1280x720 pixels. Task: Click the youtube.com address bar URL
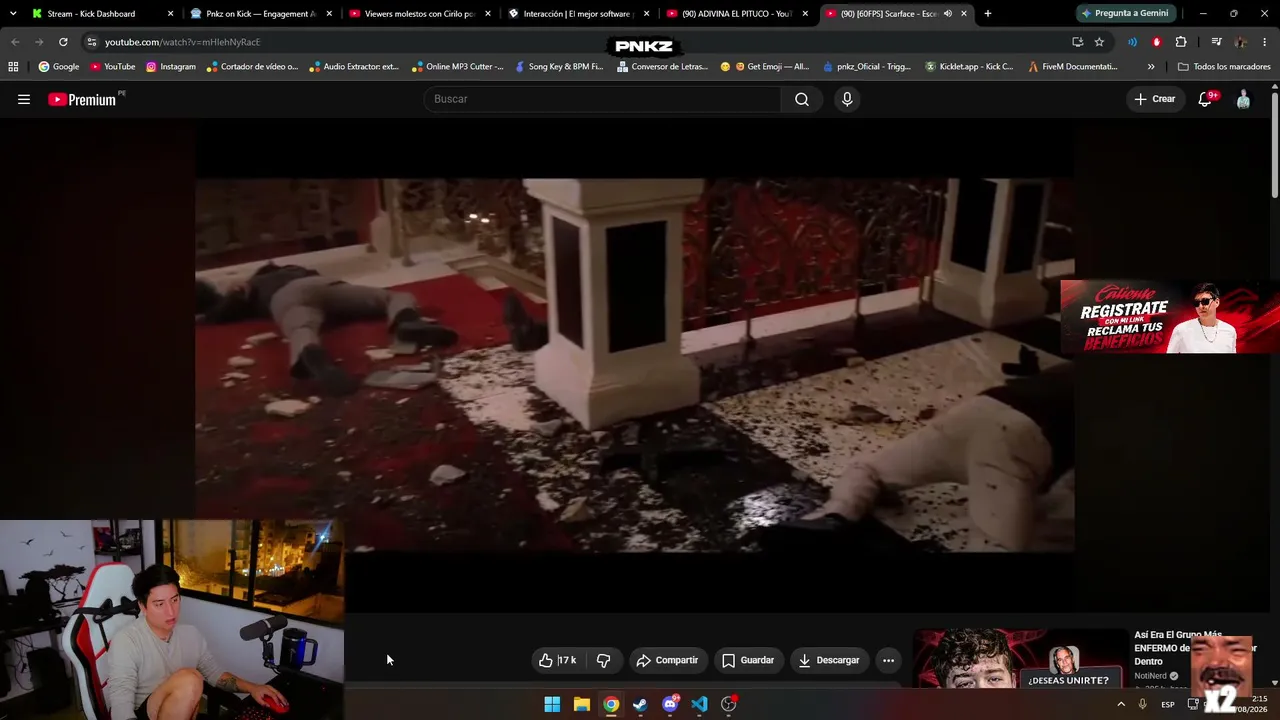(182, 42)
